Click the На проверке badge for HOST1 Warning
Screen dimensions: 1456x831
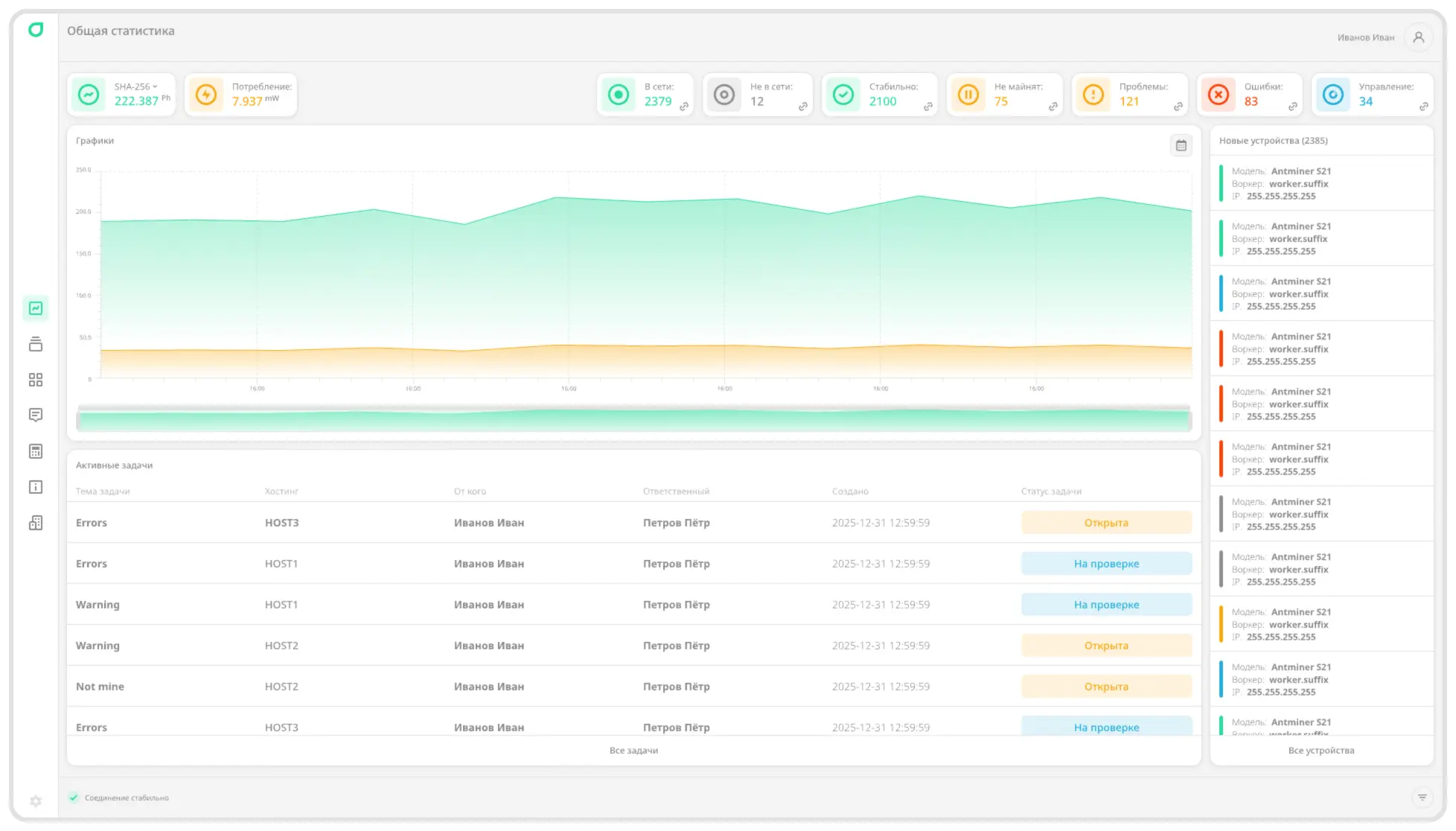coord(1106,604)
